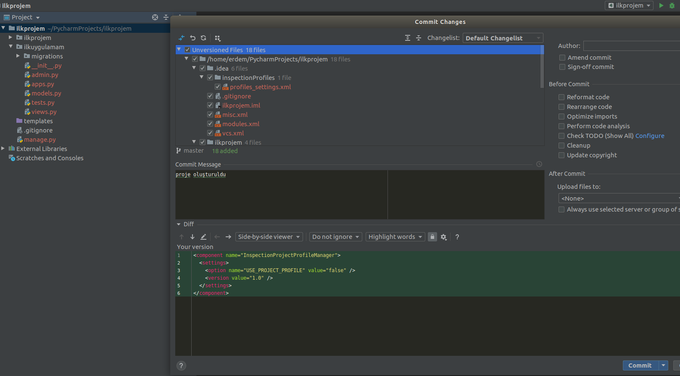Open models.py in the project tree
680x376 pixels.
pyautogui.click(x=46, y=93)
